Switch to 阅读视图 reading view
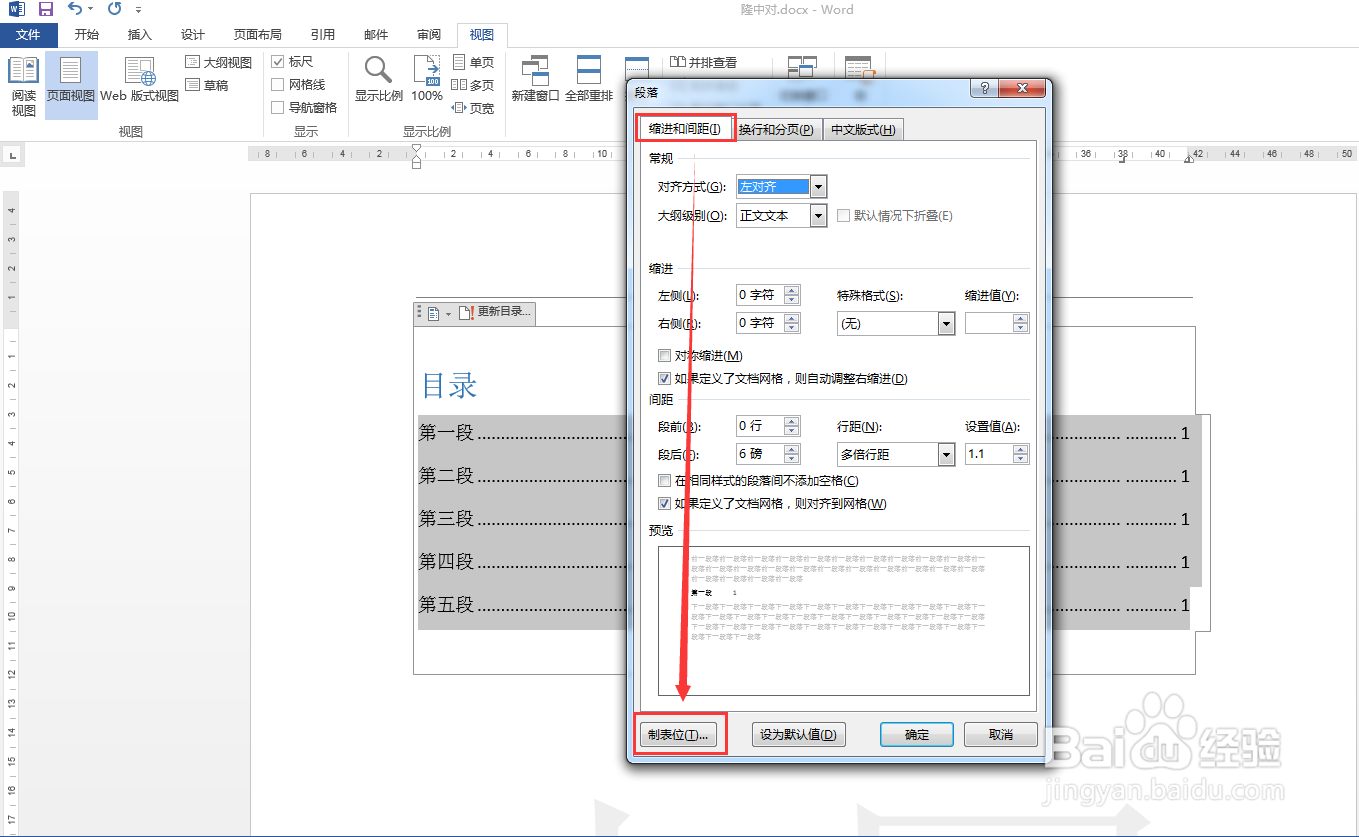 (x=23, y=86)
